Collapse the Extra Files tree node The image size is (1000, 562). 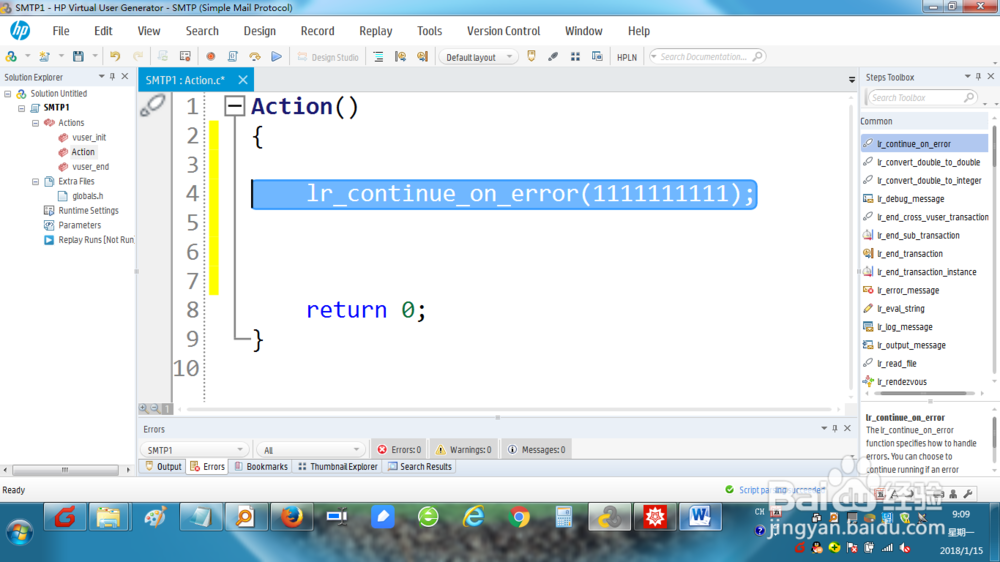click(x=36, y=181)
